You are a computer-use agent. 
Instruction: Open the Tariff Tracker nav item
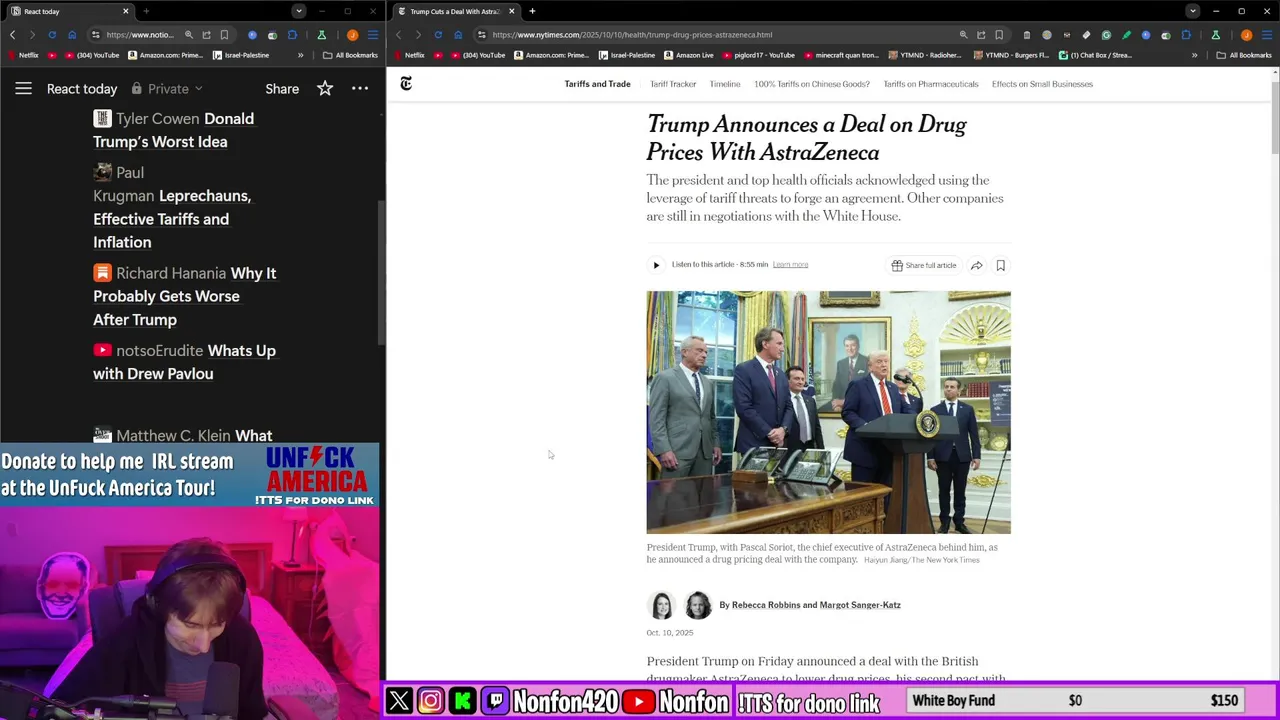point(673,84)
